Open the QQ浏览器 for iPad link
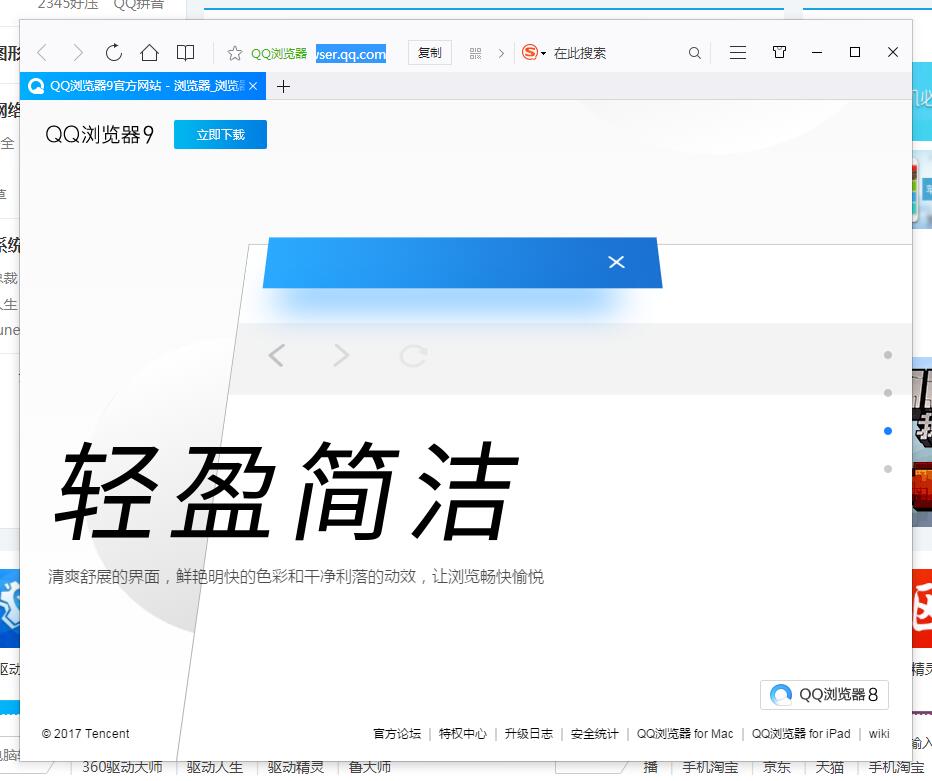 (801, 733)
